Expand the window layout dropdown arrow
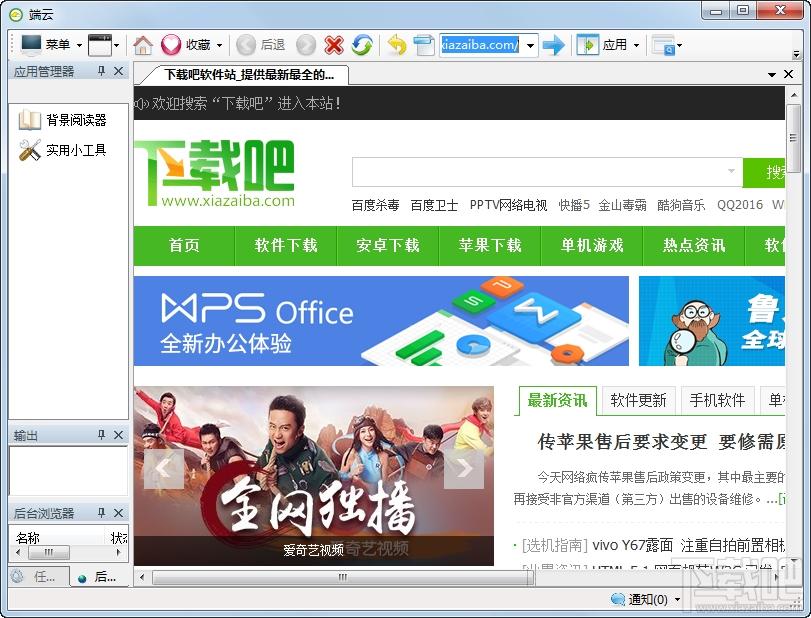 tap(117, 46)
